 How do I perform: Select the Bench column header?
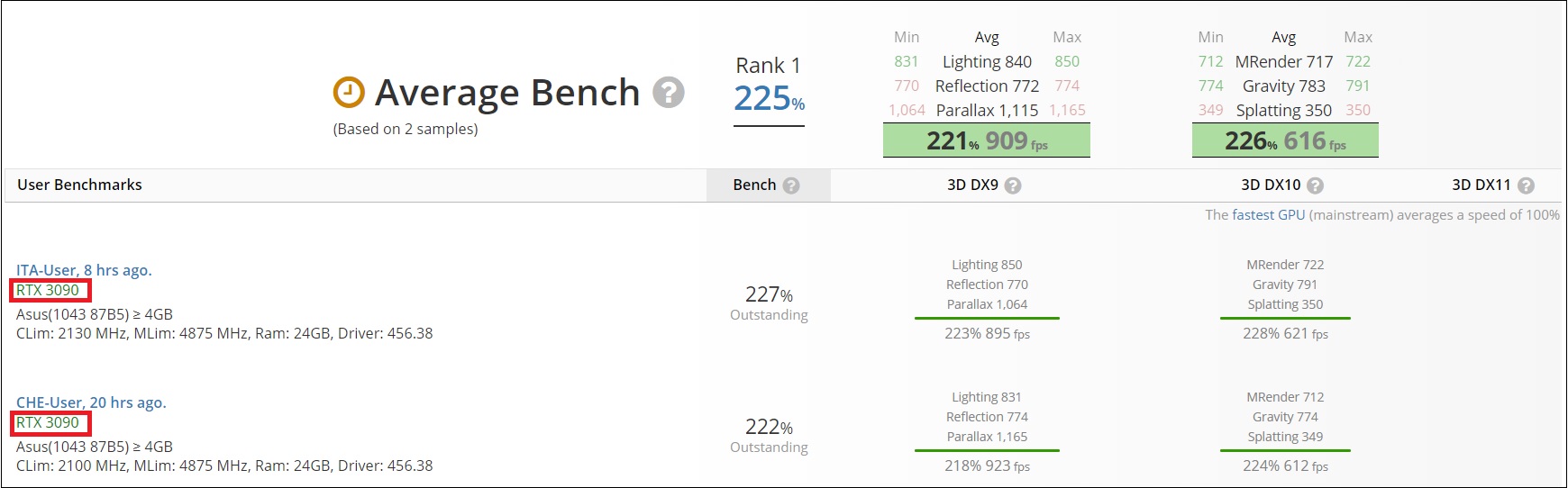[x=754, y=185]
